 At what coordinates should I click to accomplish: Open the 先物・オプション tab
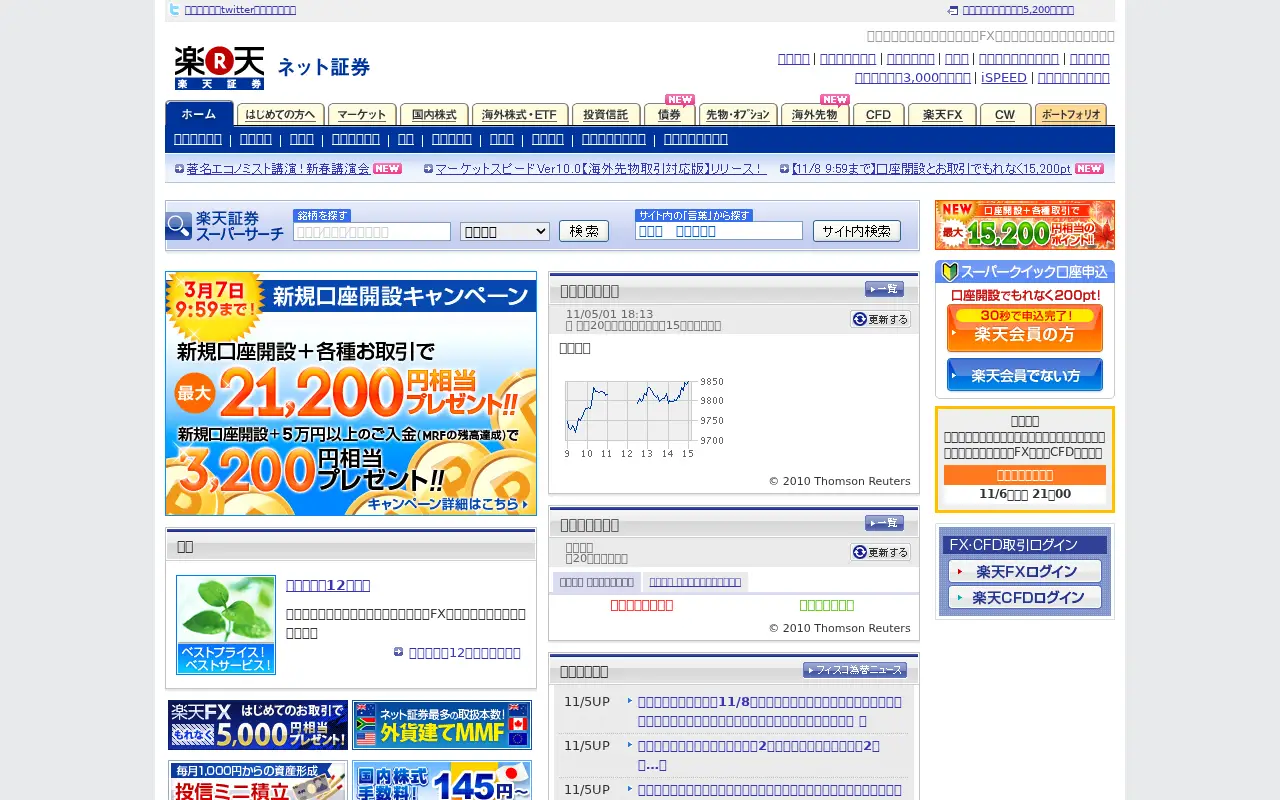[739, 114]
